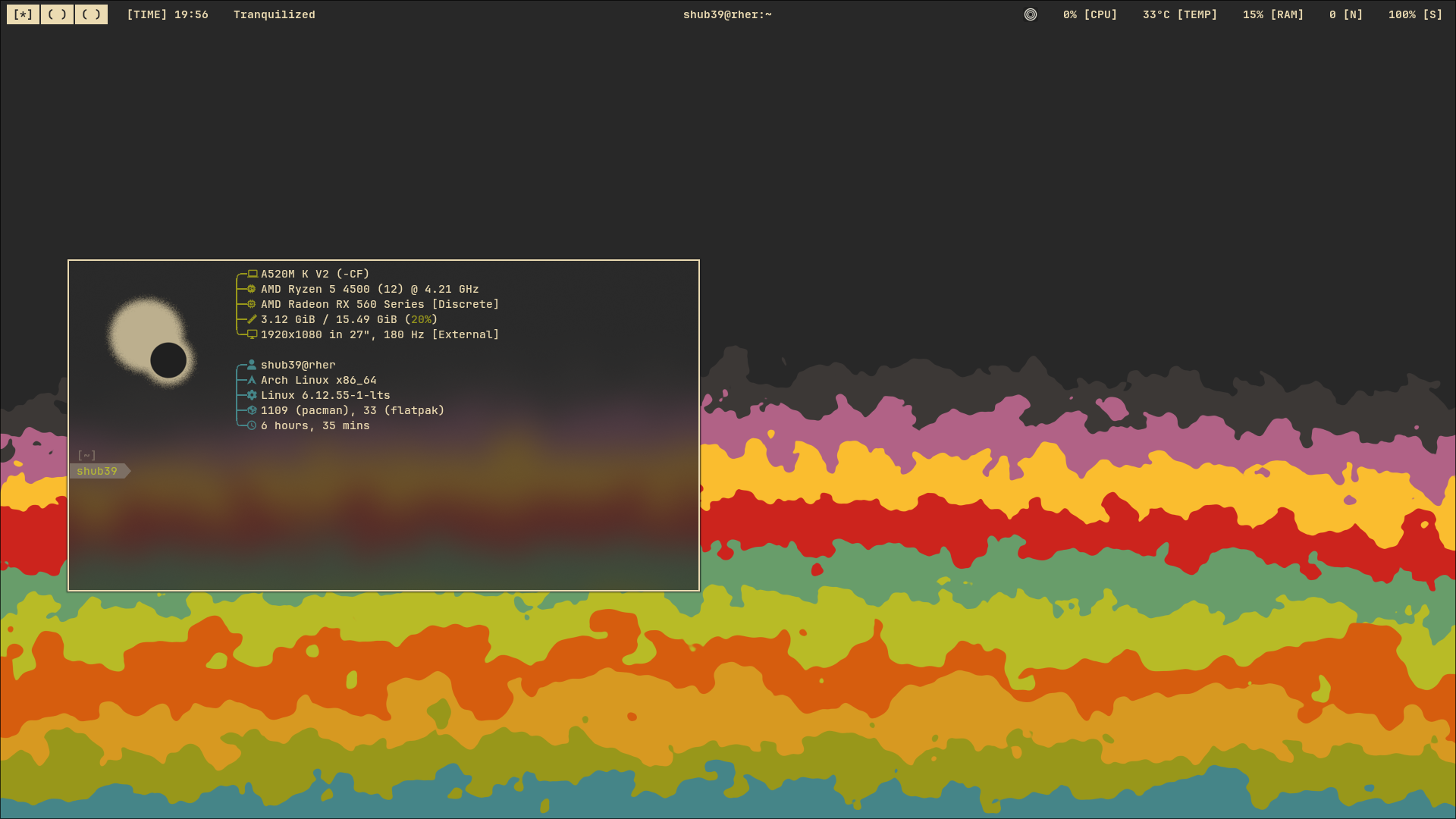
Task: Click the CPU usage indicator in the bar
Action: (x=1090, y=14)
